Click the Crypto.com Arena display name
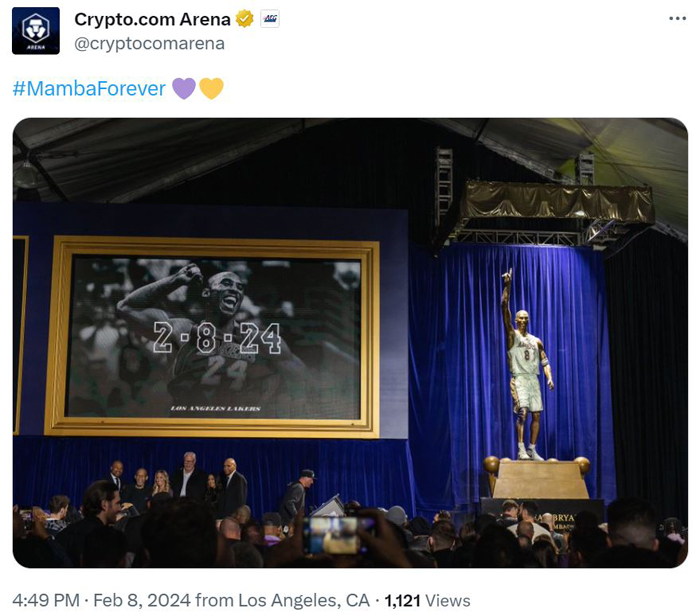This screenshot has width=700, height=616. [152, 19]
